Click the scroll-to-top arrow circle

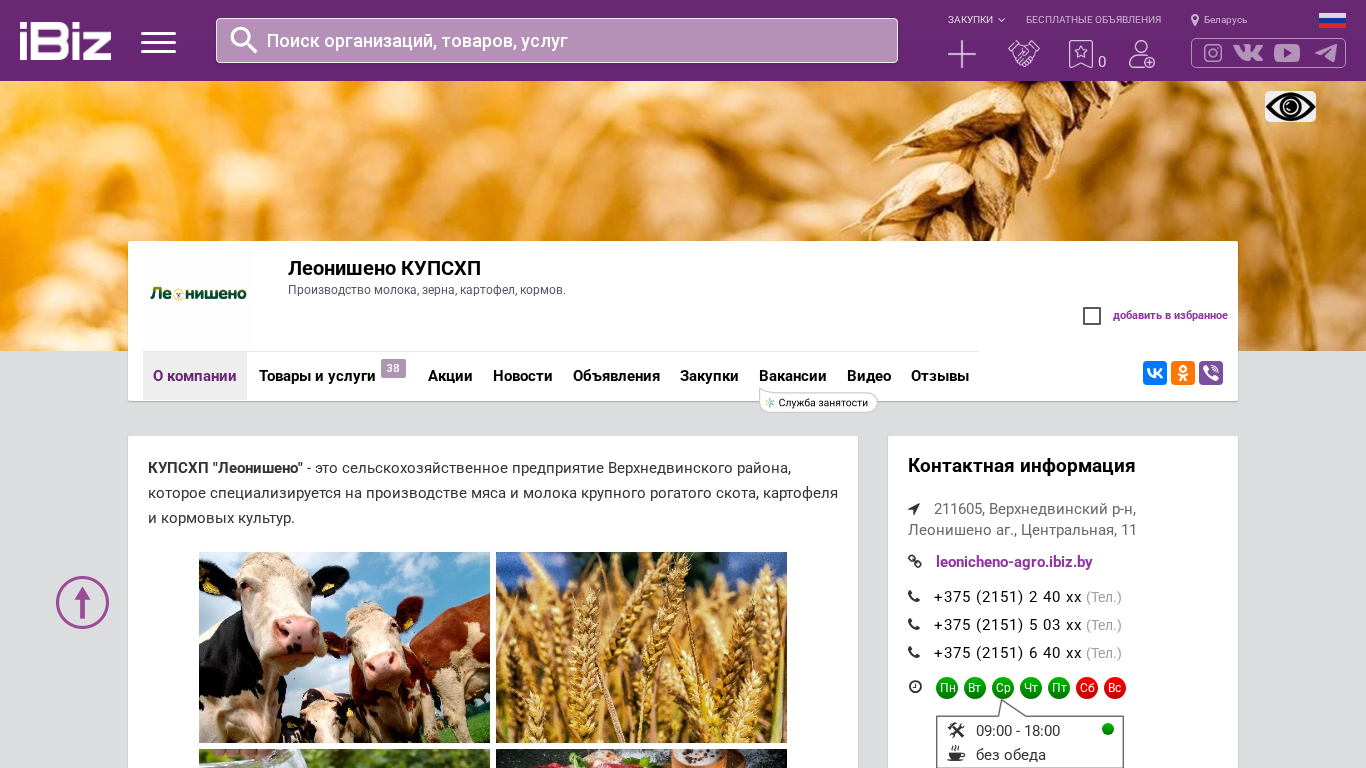click(82, 602)
